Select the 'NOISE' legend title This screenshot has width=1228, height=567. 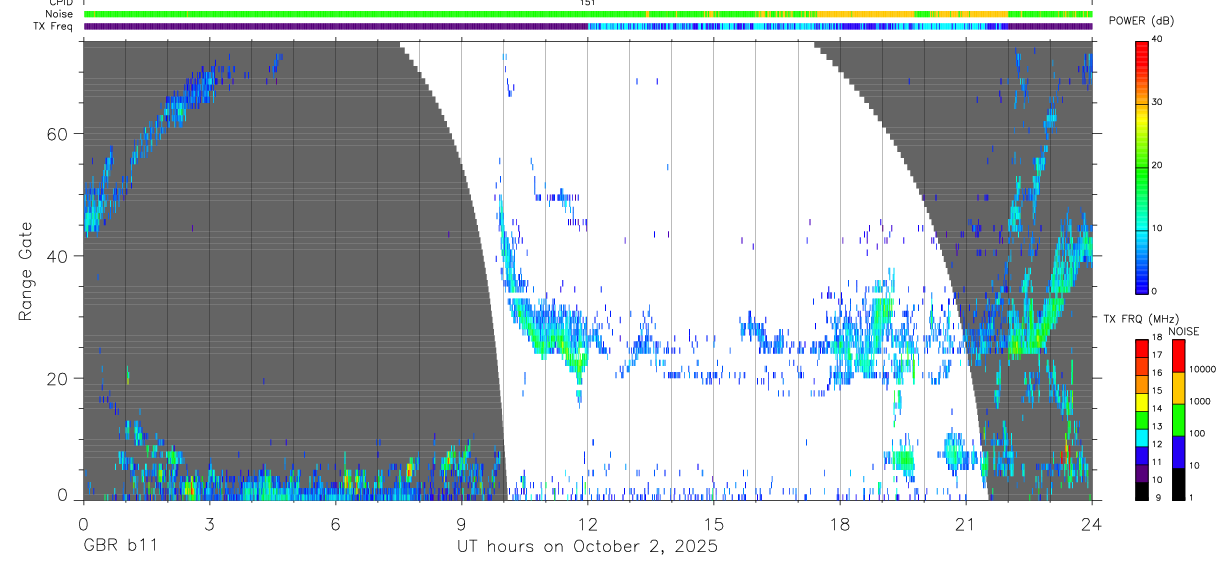(1184, 331)
